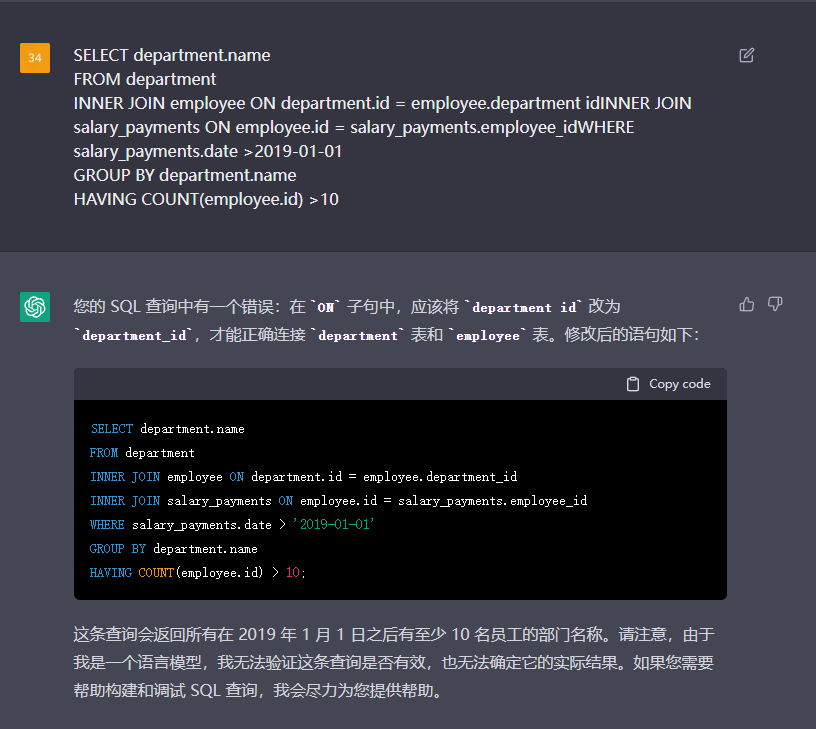Click the GROUP BY line in code block

click(x=173, y=549)
